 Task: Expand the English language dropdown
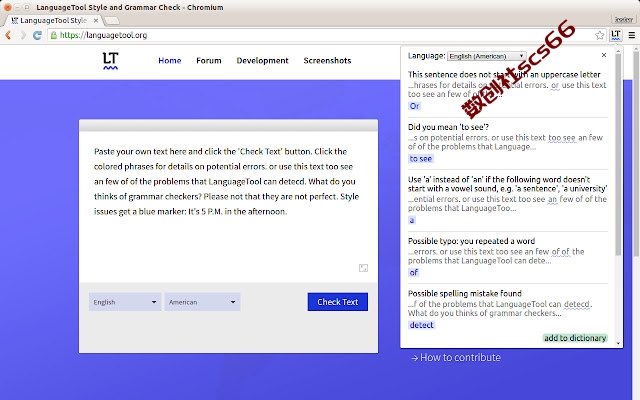tap(125, 302)
